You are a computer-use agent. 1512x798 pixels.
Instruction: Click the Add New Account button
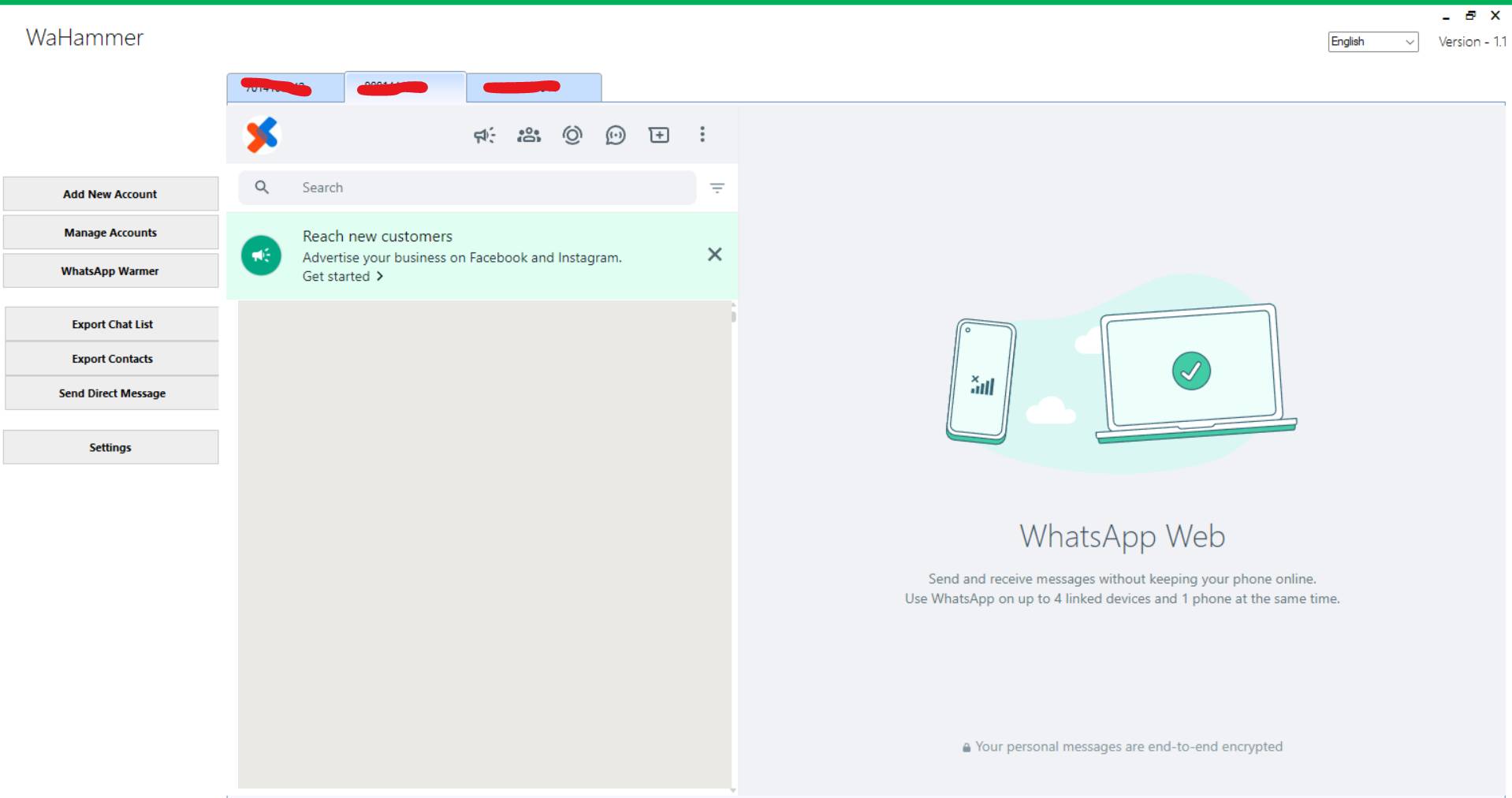point(110,194)
